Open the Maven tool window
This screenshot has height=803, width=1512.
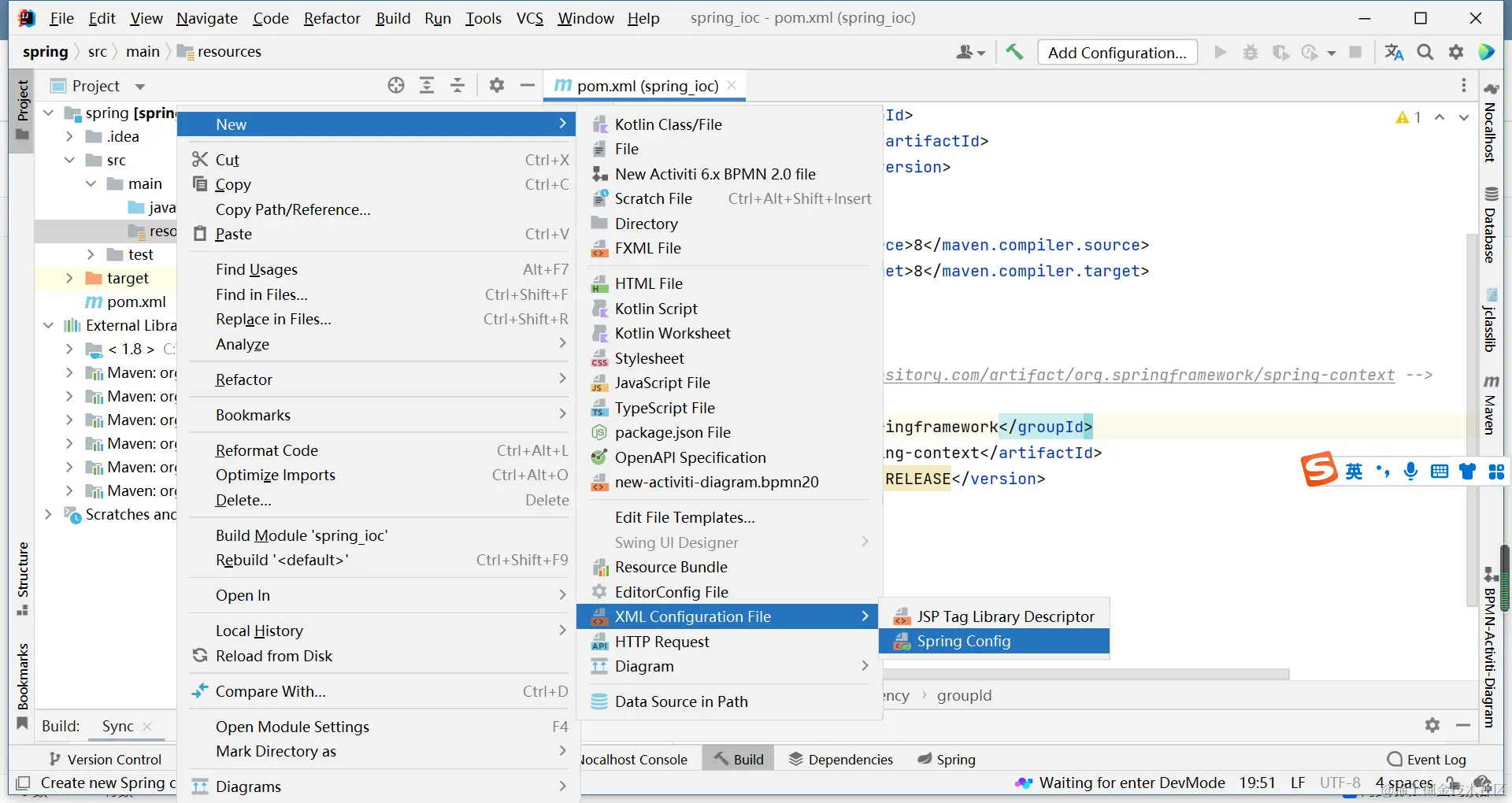[1491, 405]
